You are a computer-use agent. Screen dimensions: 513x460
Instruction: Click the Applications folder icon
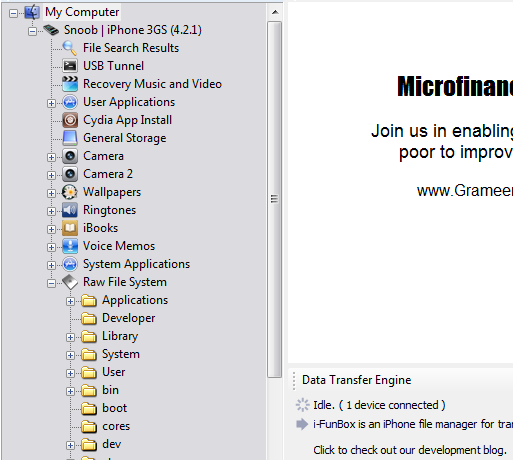[x=89, y=301]
